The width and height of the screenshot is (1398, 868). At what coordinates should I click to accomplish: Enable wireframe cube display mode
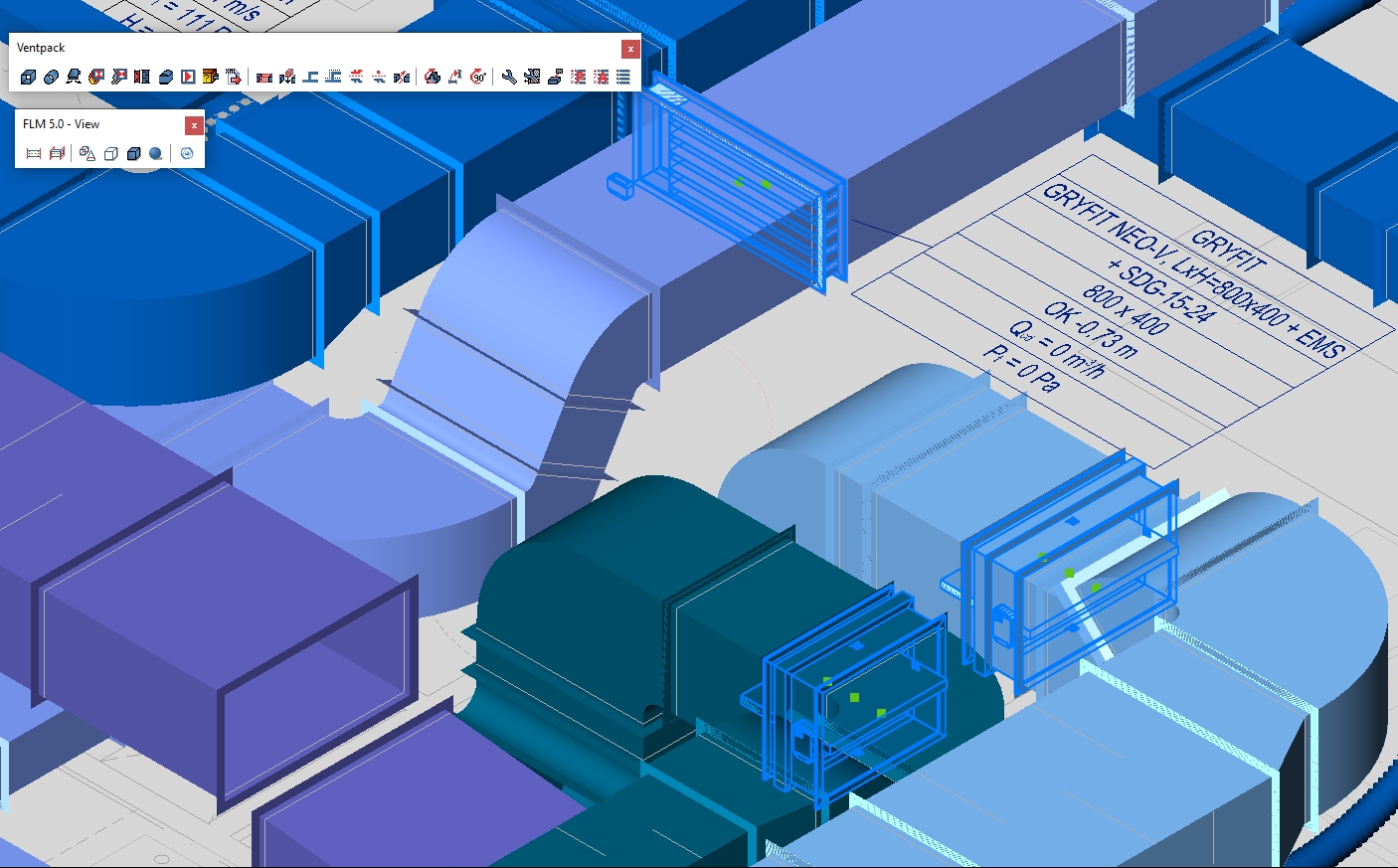[111, 153]
